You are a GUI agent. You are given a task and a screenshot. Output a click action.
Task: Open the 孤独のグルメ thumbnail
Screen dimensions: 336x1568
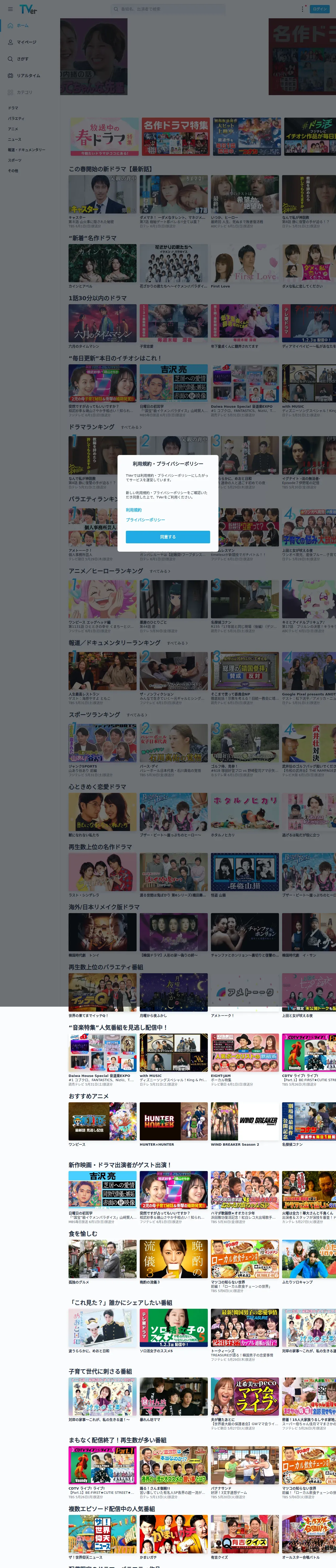(x=102, y=1259)
